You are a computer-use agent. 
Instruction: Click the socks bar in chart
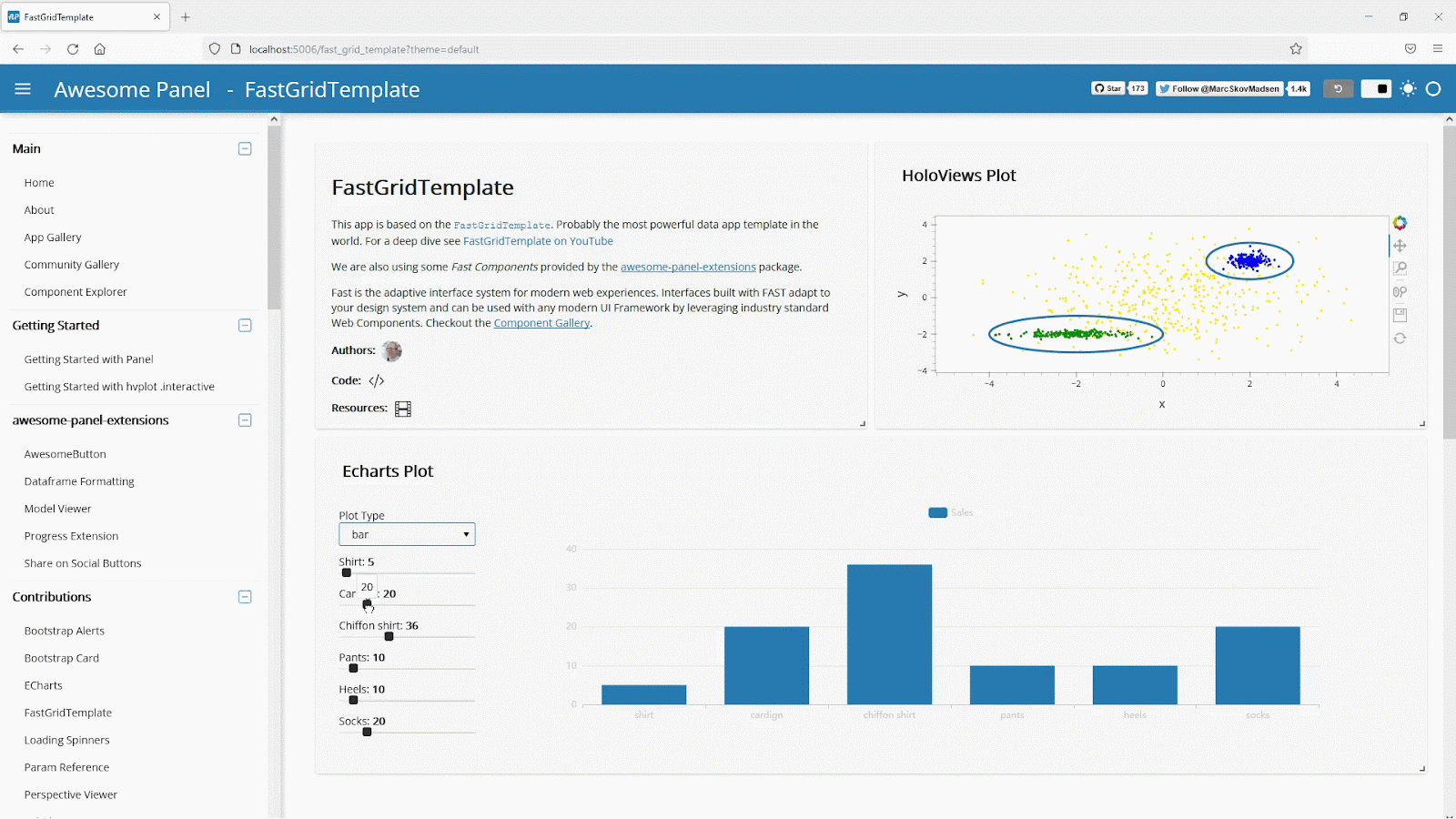(1258, 665)
